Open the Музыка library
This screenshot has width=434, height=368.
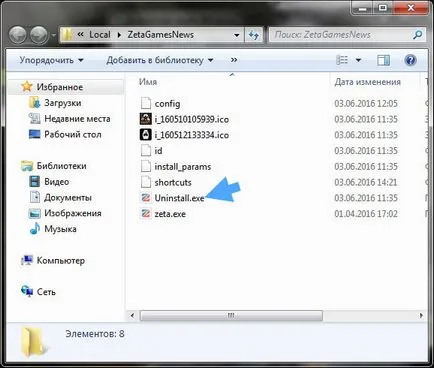click(60, 229)
